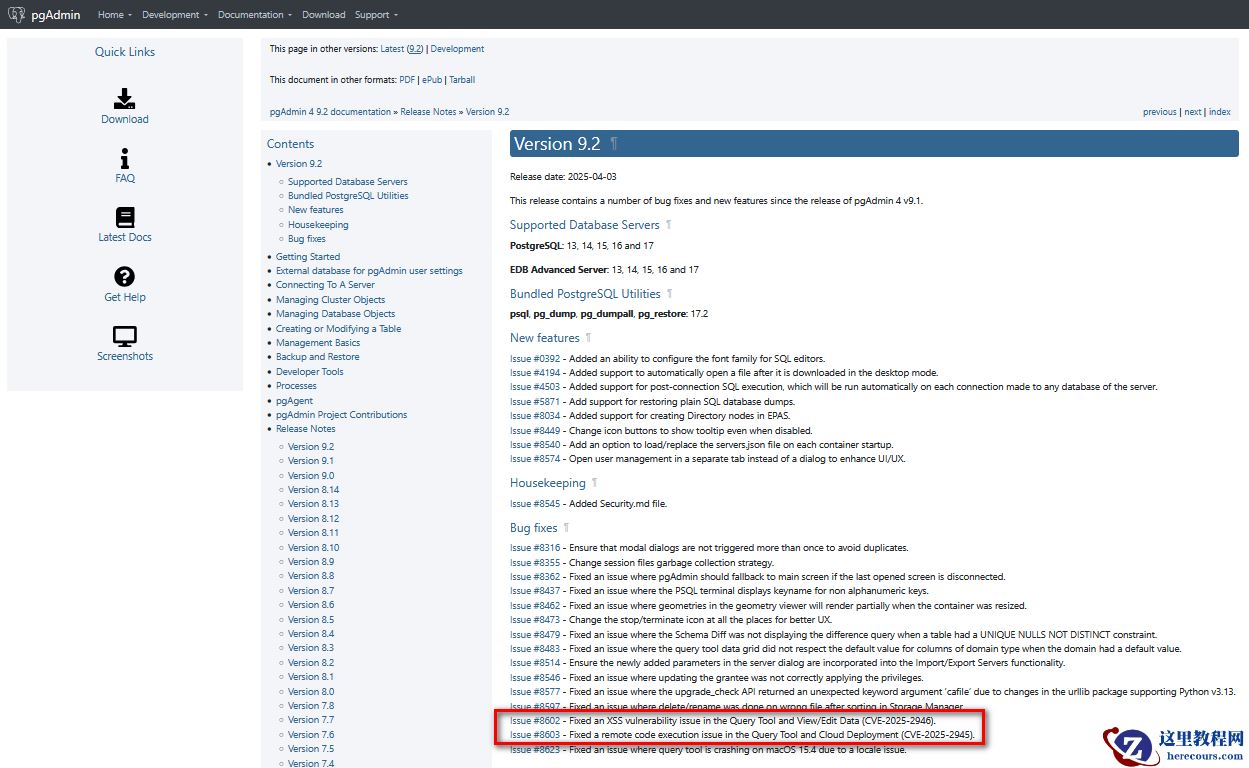The height and width of the screenshot is (768, 1249).
Task: Open Issue #8623 macOS crash link
Action: [x=535, y=750]
